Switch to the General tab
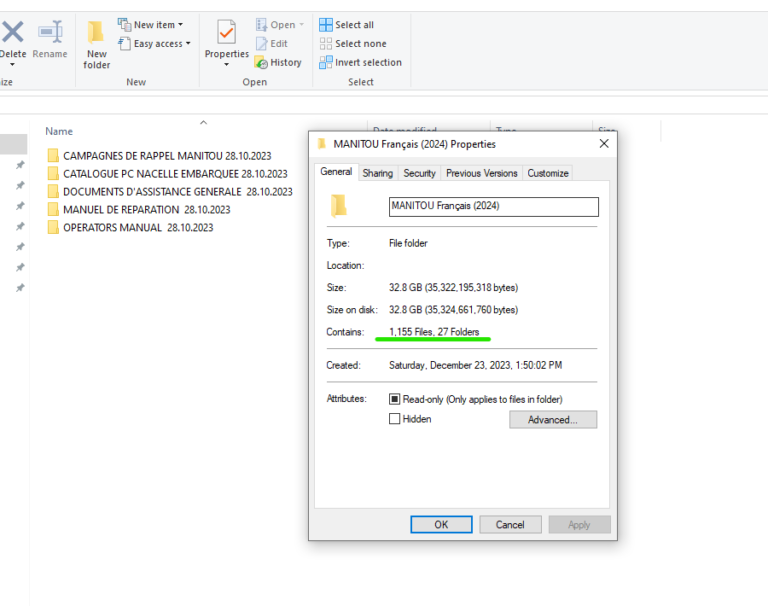 336,171
